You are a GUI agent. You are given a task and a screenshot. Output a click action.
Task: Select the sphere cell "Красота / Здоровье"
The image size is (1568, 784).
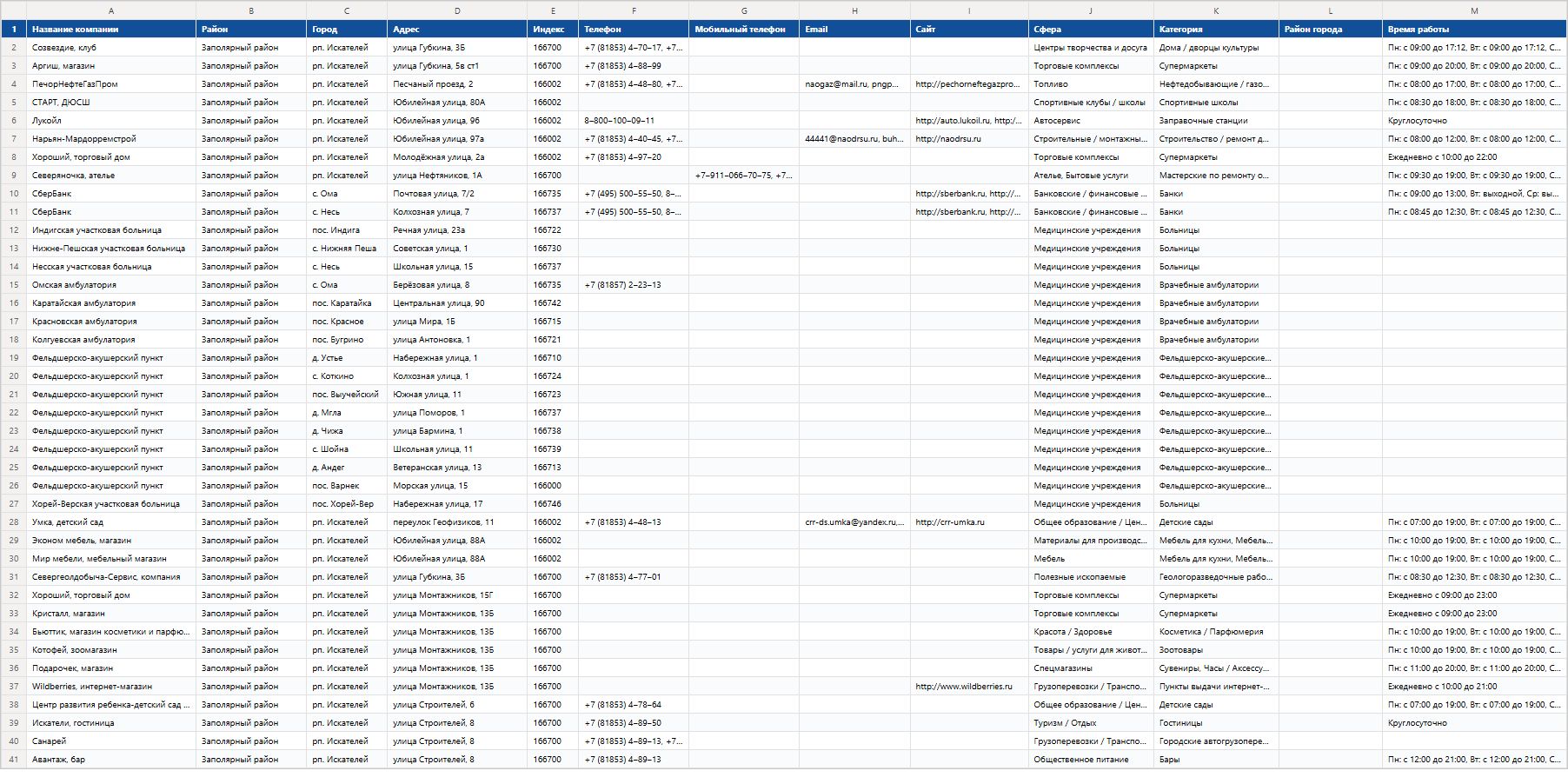pos(1091,632)
